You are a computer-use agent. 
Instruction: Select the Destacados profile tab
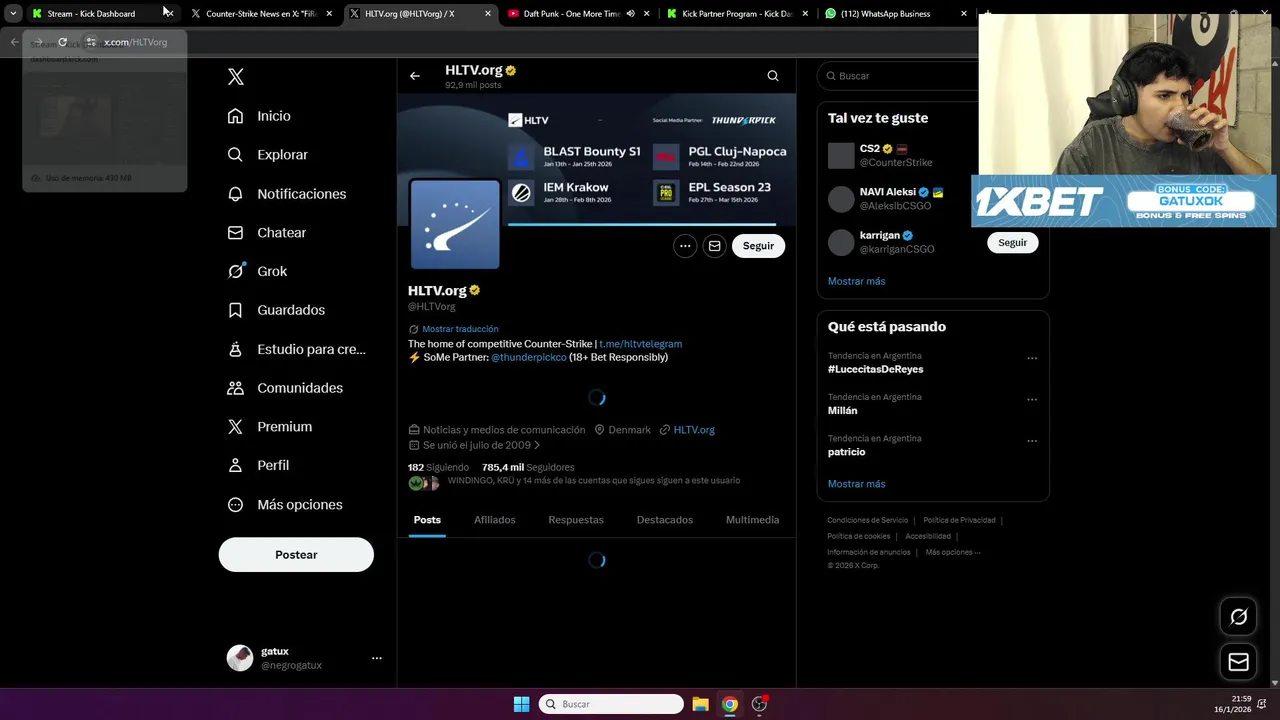665,520
